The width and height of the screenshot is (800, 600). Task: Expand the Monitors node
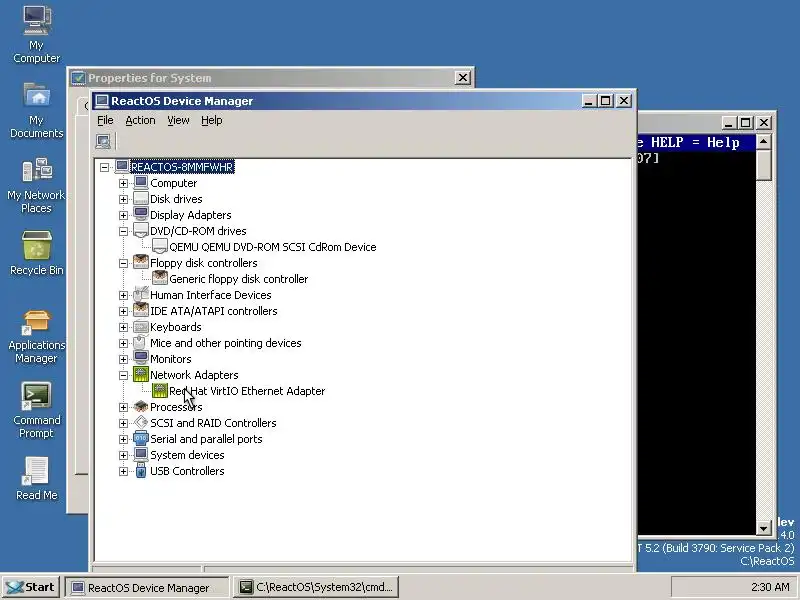pyautogui.click(x=123, y=359)
